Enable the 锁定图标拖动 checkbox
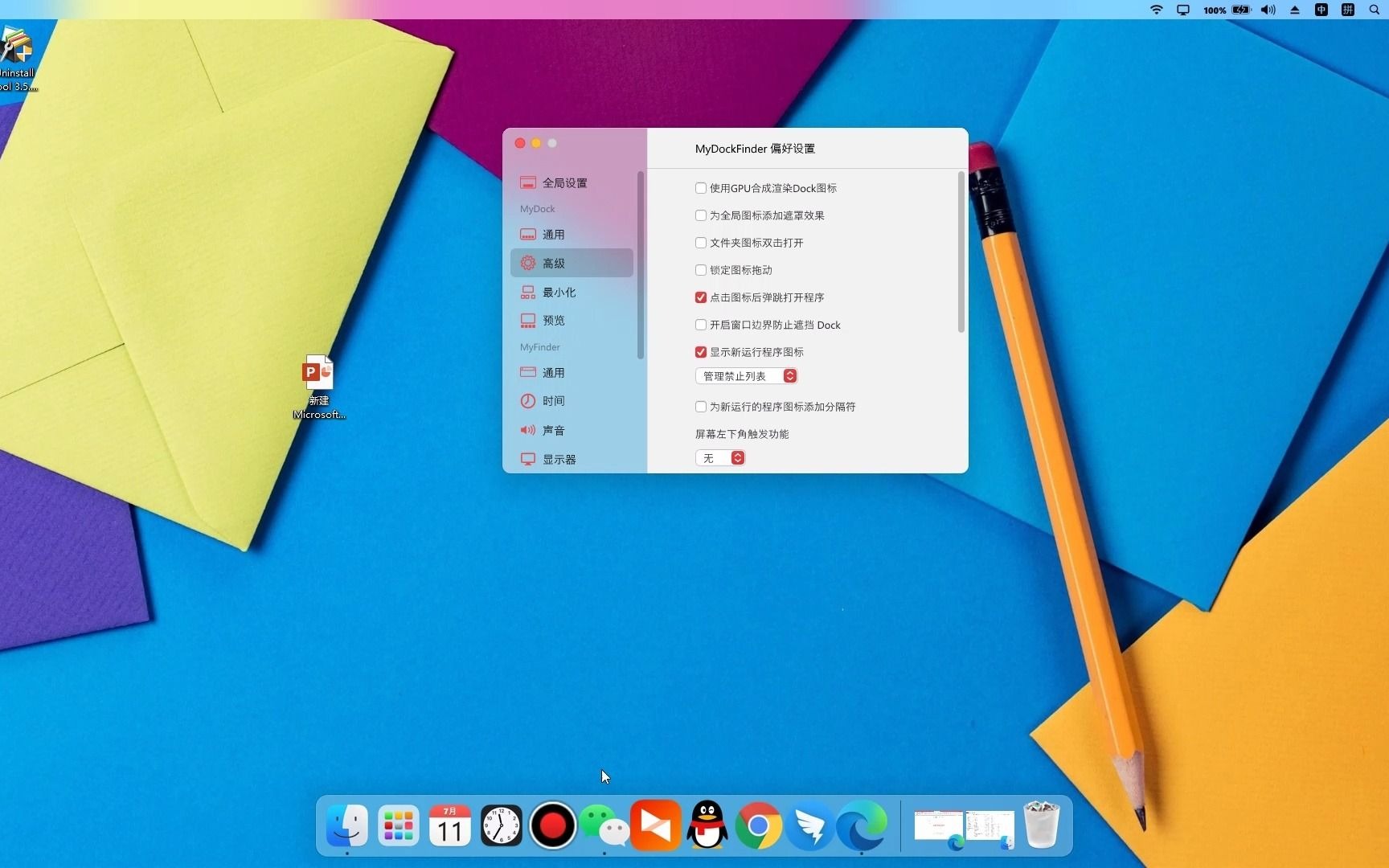Viewport: 1389px width, 868px height. pos(700,270)
